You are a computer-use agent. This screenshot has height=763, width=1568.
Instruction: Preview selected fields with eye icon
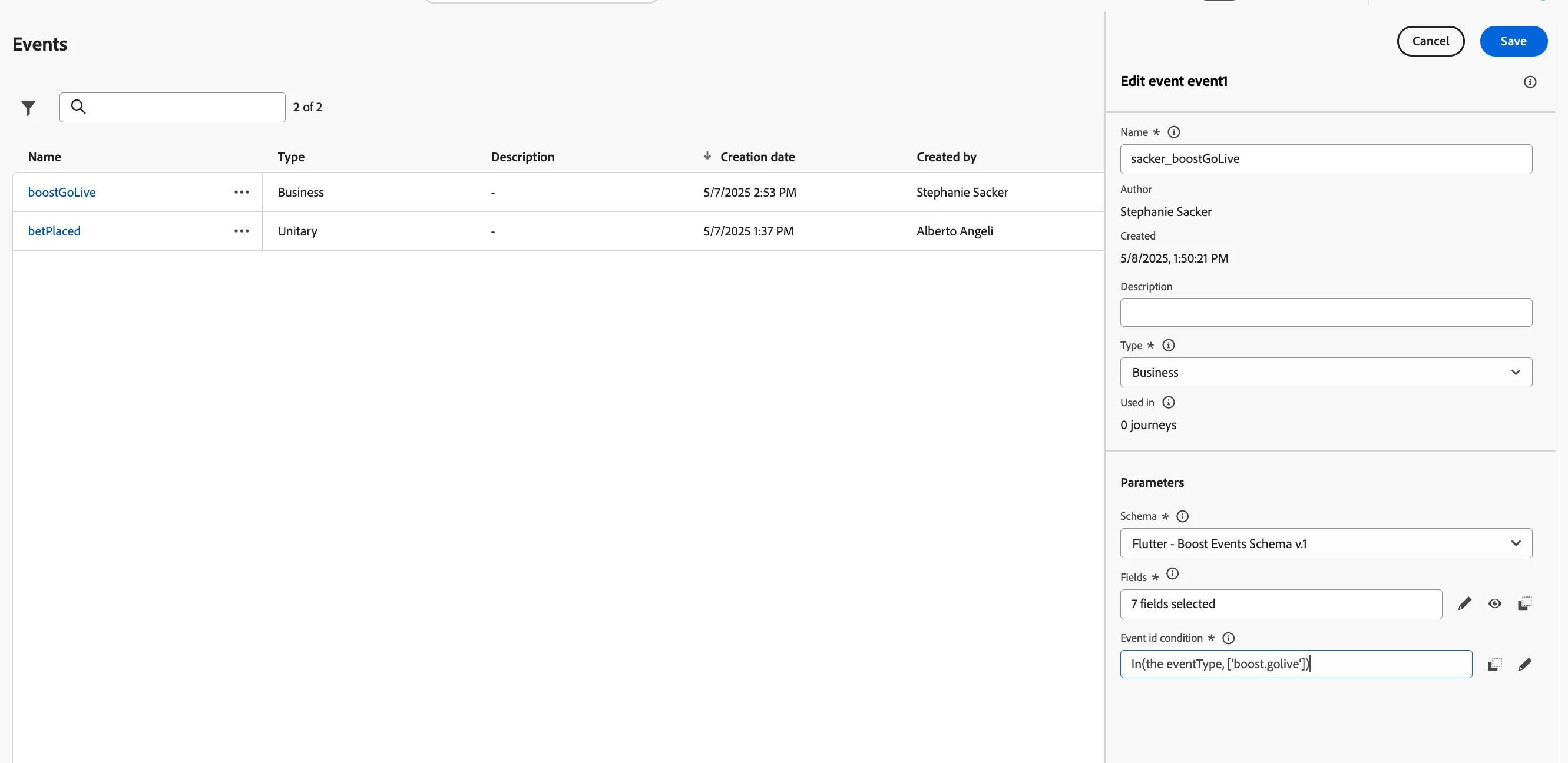click(1494, 603)
